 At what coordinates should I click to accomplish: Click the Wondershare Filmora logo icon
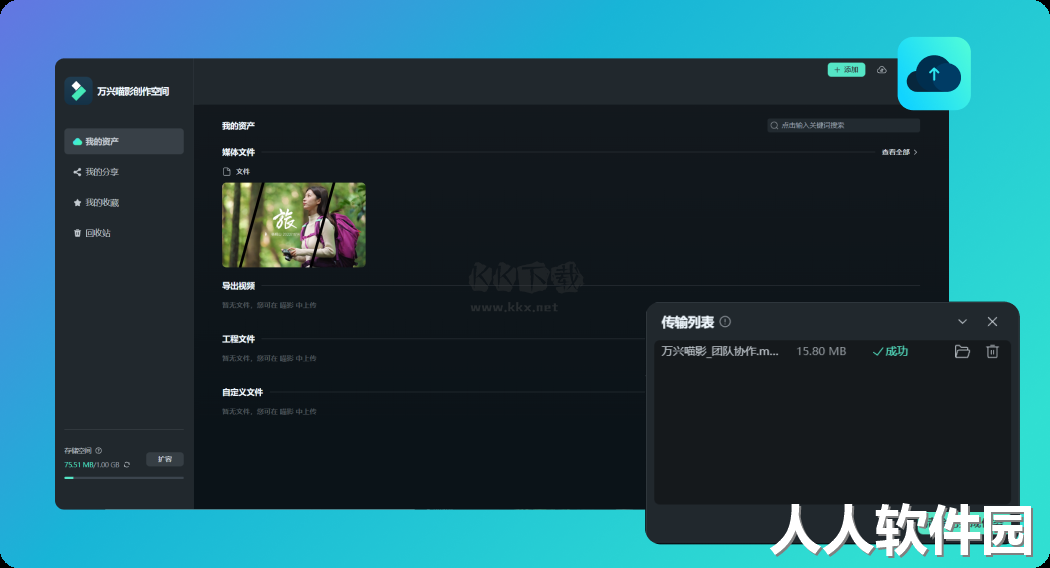tap(78, 90)
